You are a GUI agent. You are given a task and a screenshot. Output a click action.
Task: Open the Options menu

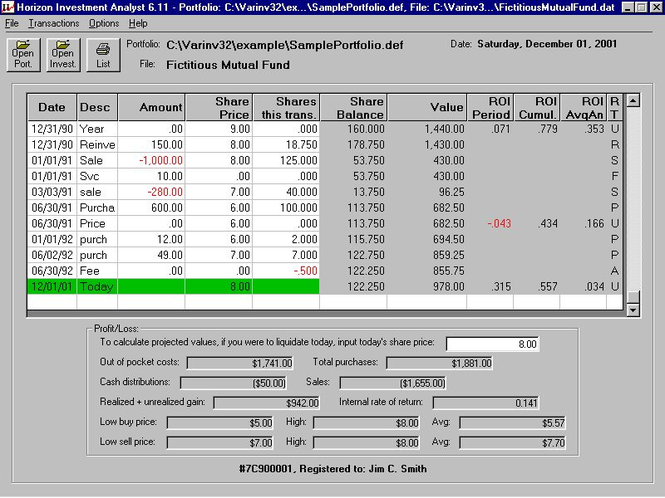click(103, 23)
